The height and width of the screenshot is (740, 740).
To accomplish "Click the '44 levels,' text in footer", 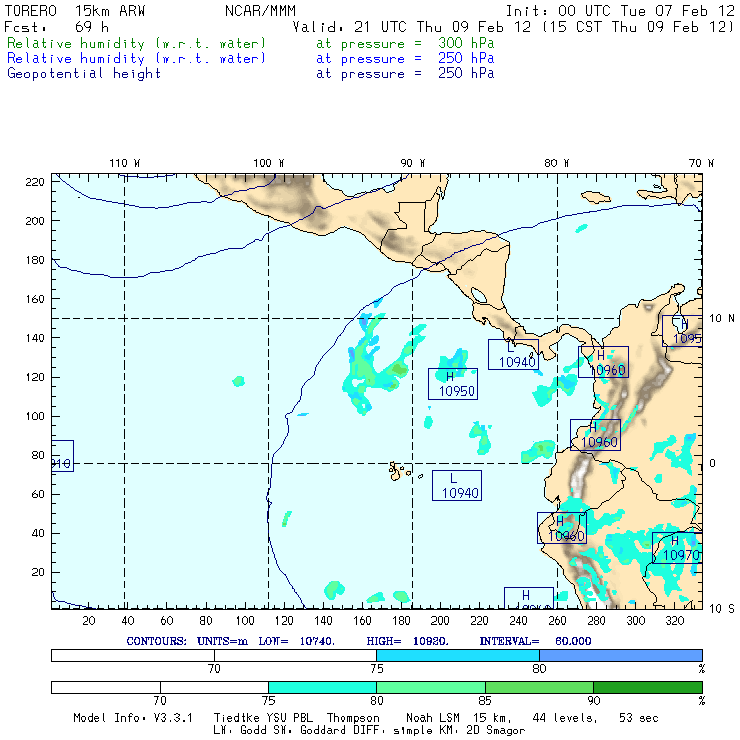I will [565, 718].
